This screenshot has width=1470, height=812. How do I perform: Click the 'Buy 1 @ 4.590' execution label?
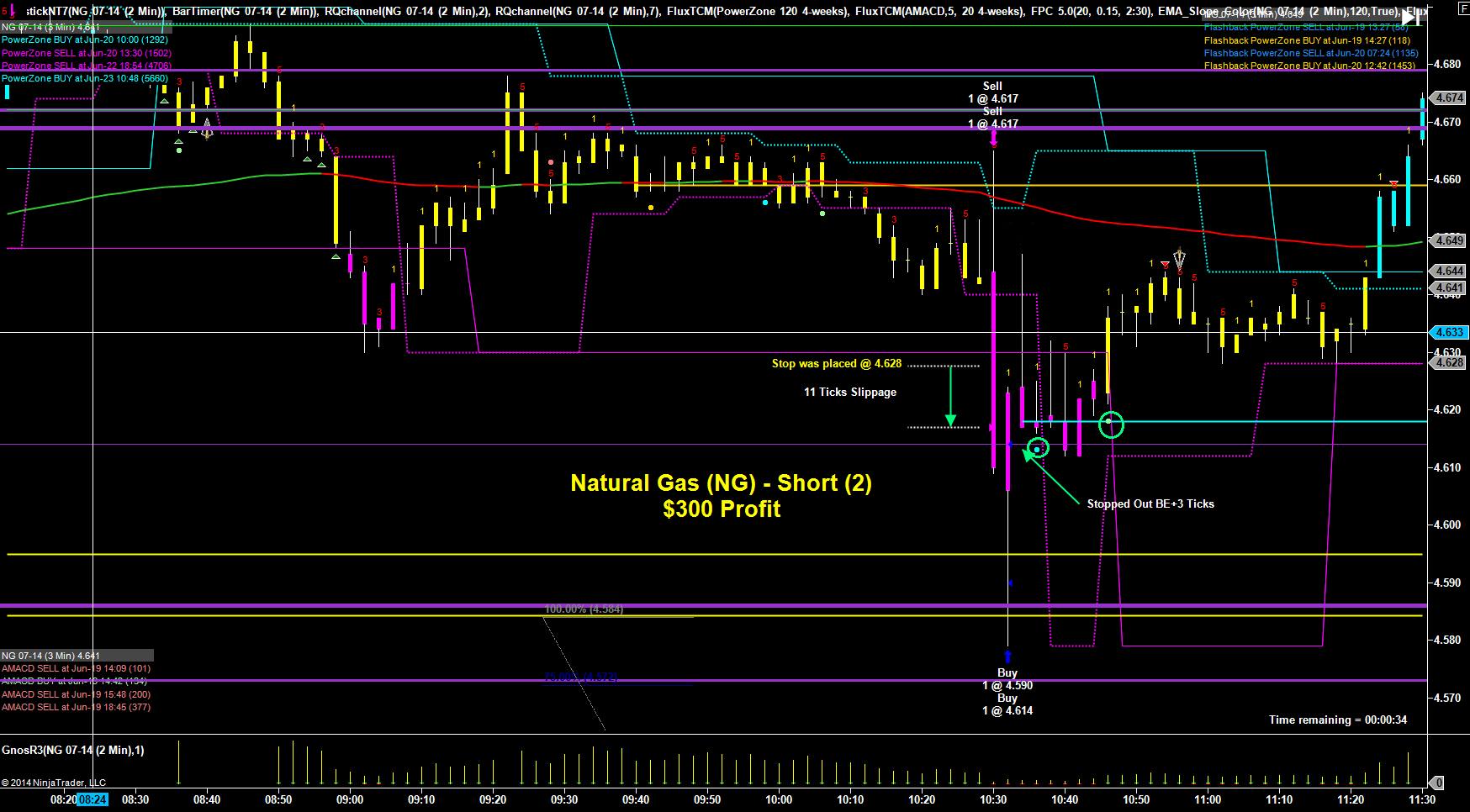pyautogui.click(x=1007, y=679)
